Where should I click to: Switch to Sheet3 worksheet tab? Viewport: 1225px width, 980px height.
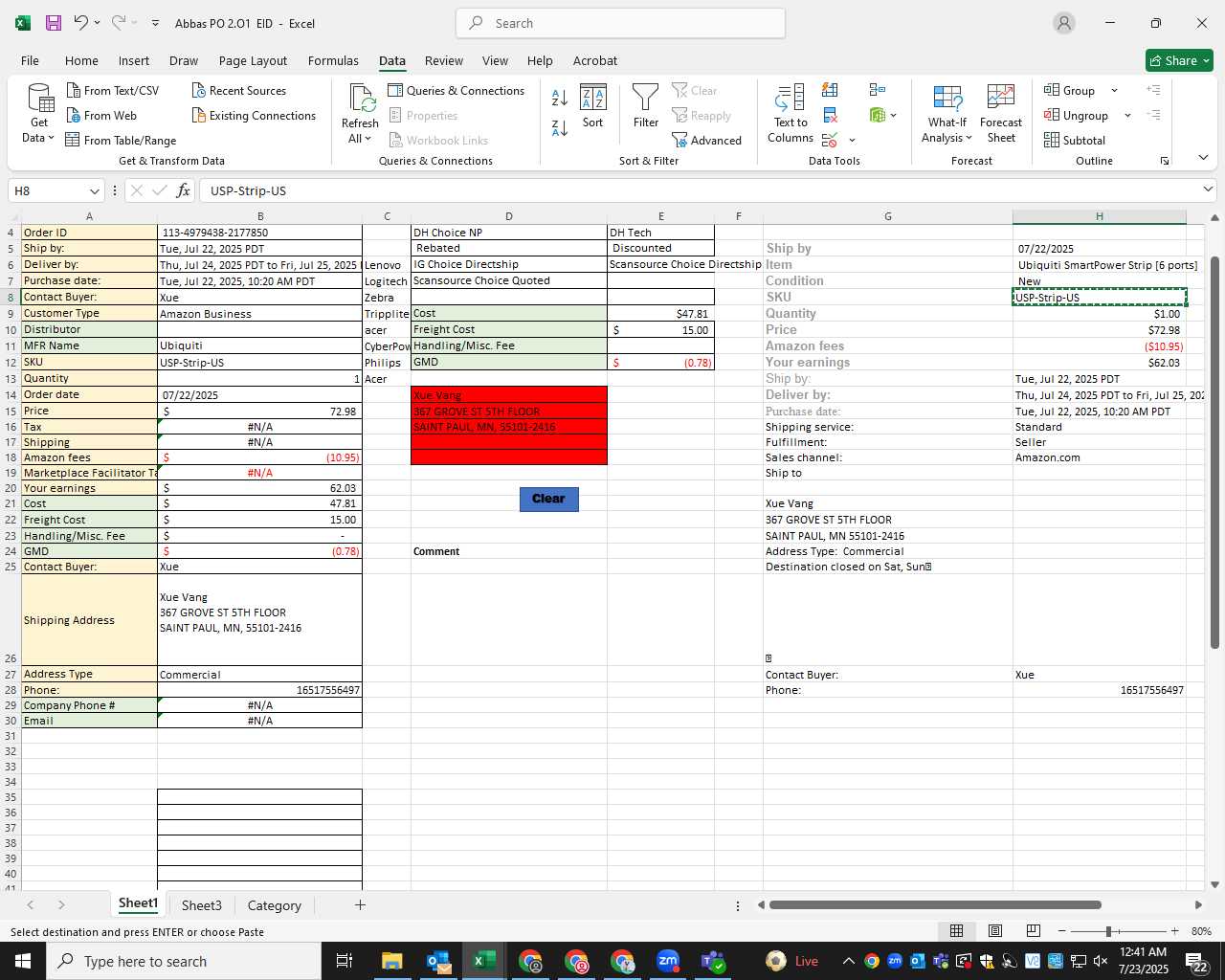pyautogui.click(x=202, y=905)
